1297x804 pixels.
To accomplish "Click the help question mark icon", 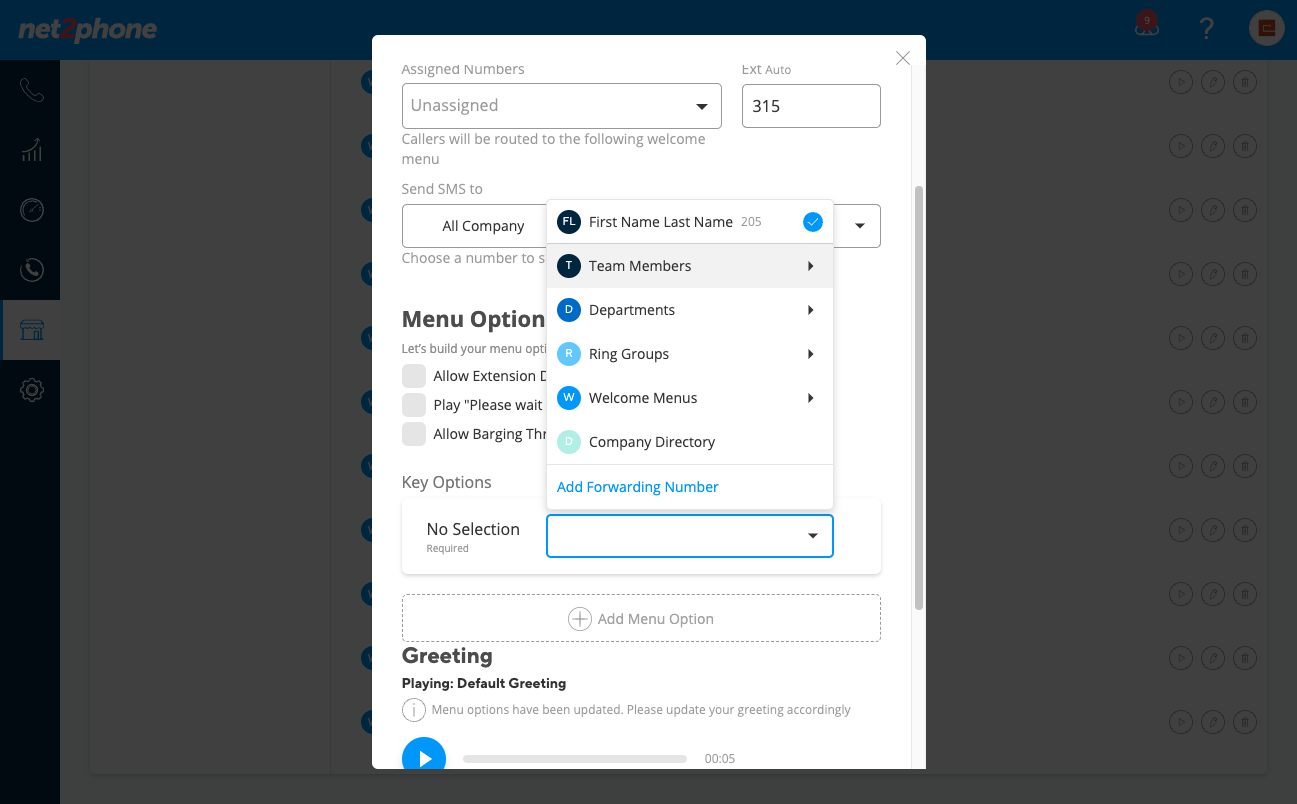I will [x=1206, y=28].
